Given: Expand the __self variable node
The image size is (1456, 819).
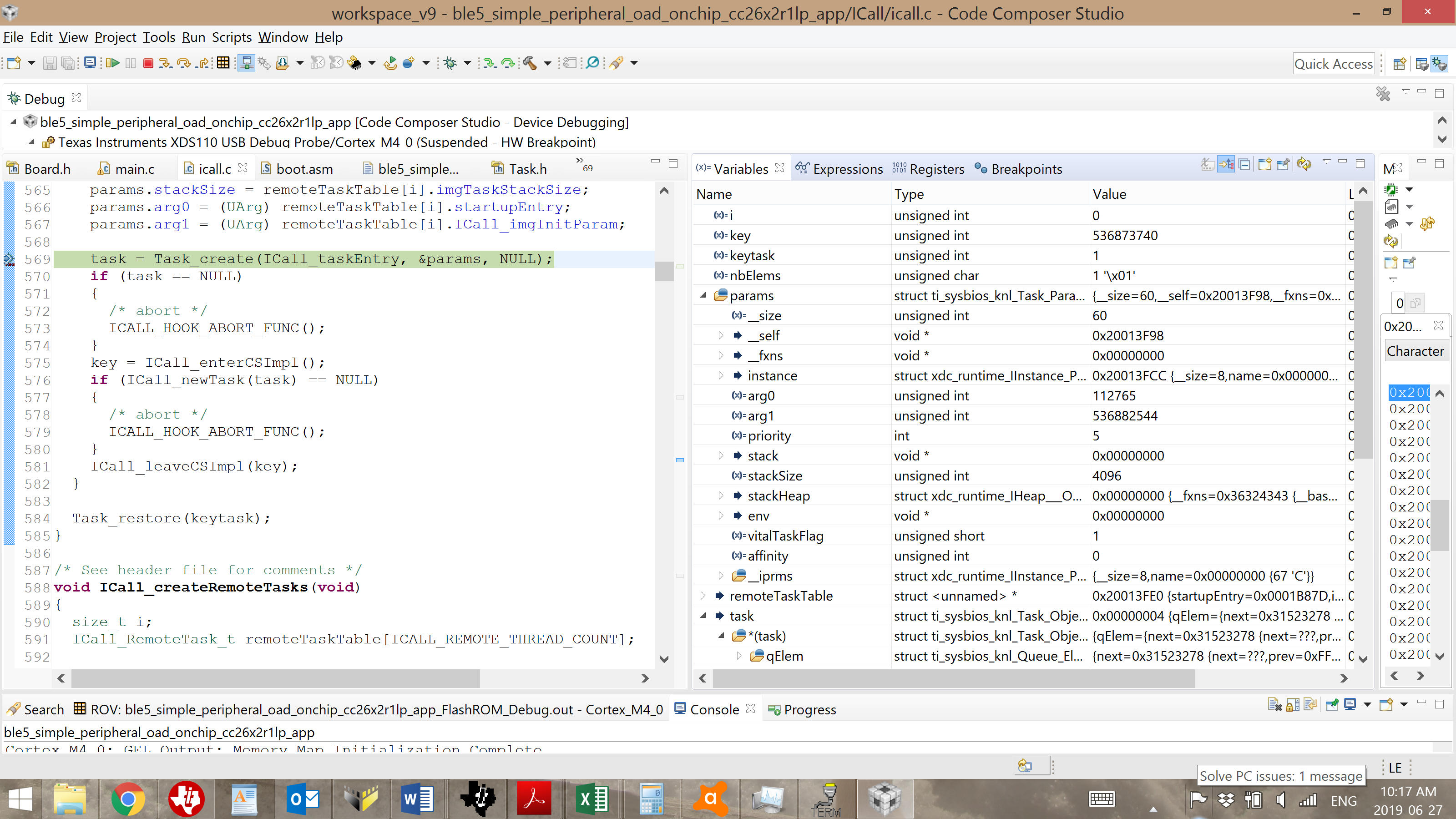Looking at the screenshot, I should (x=721, y=335).
